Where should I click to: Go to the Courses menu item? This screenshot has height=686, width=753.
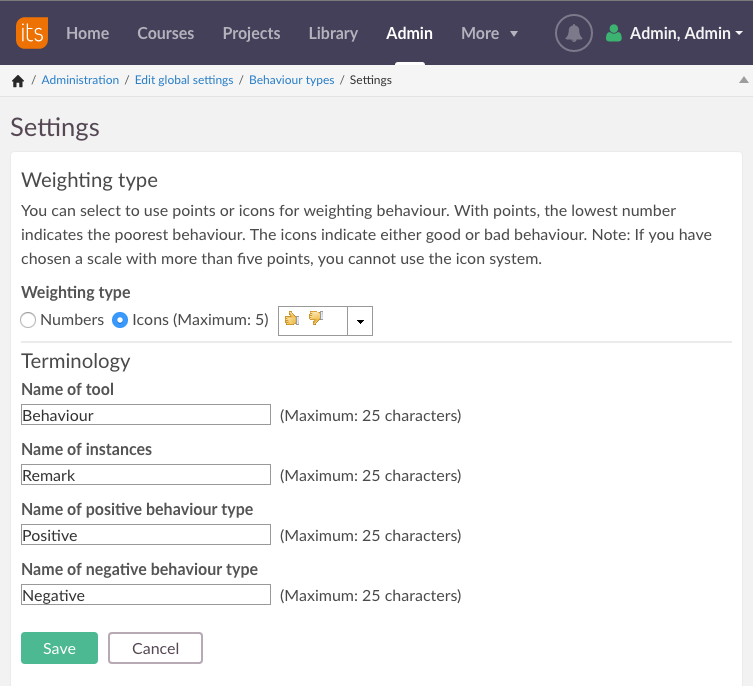pos(166,33)
